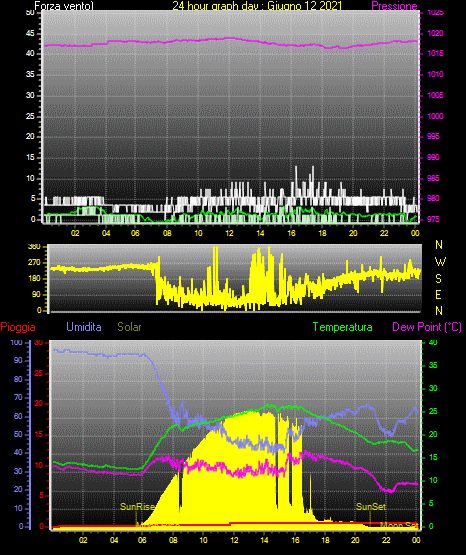This screenshot has width=466, height=555.
Task: Click the 18 hour tick under the bottom chart
Action: (325, 540)
